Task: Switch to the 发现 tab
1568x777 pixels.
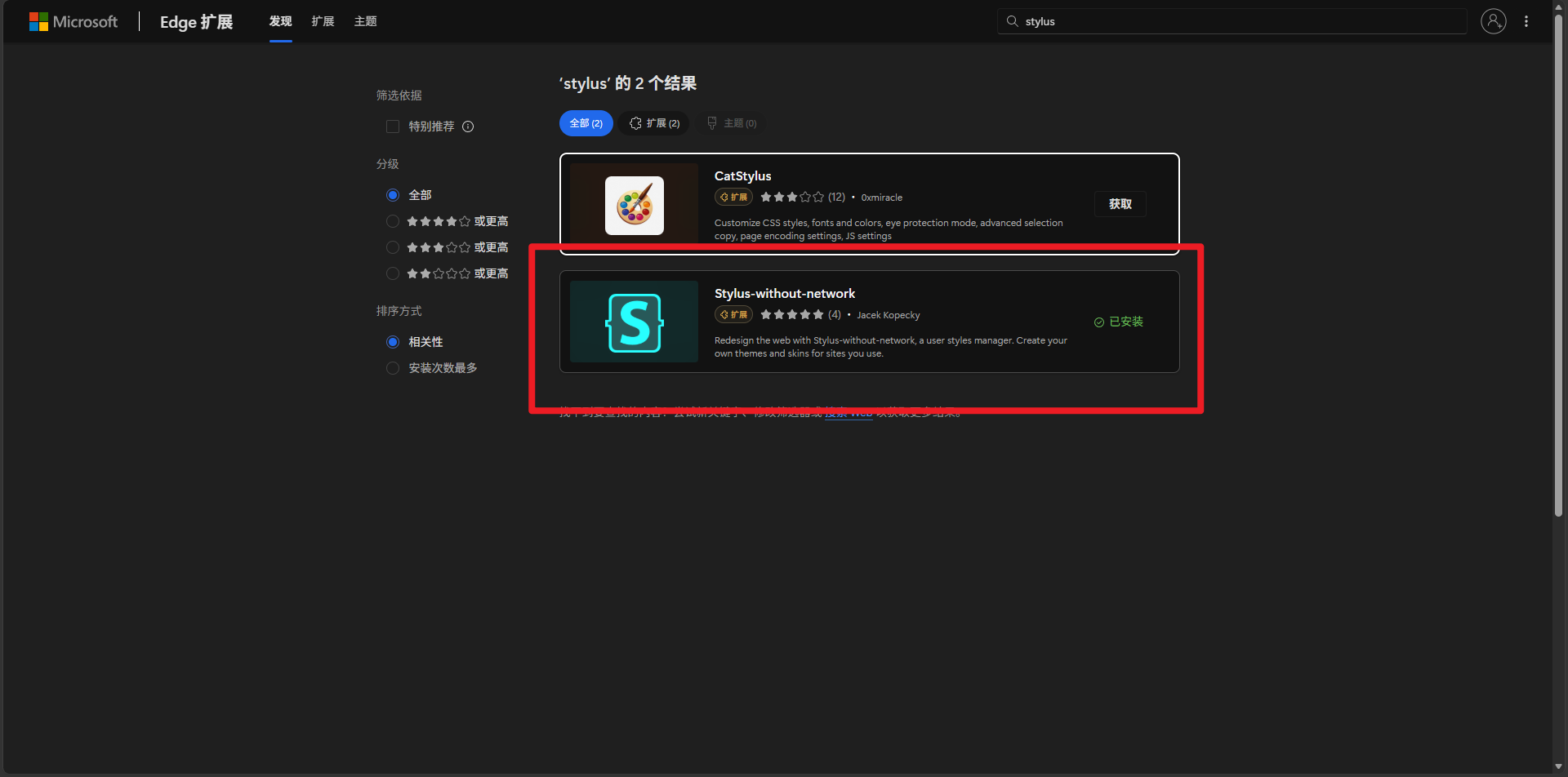Action: click(x=281, y=21)
